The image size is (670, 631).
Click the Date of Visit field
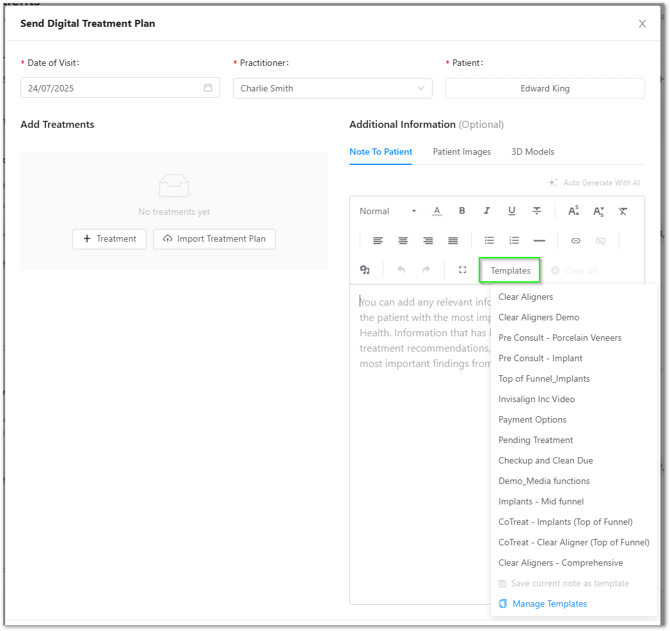click(118, 88)
